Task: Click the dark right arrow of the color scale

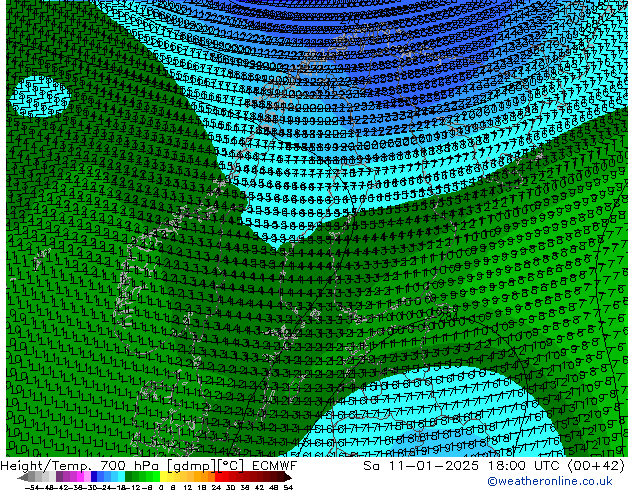Action: [287, 477]
